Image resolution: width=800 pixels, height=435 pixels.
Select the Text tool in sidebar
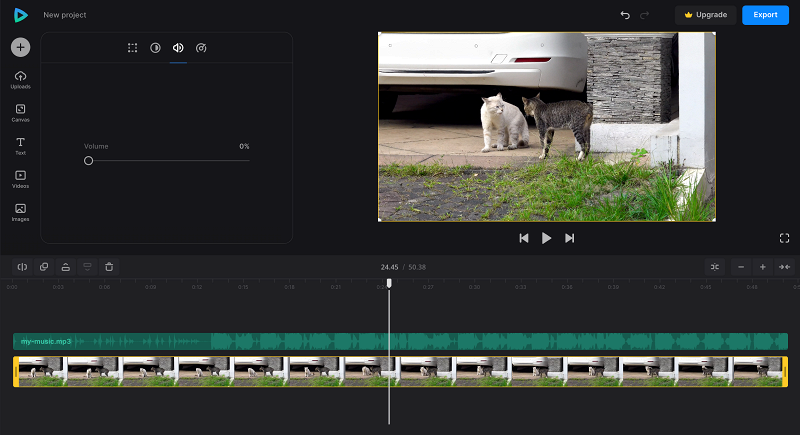20,146
